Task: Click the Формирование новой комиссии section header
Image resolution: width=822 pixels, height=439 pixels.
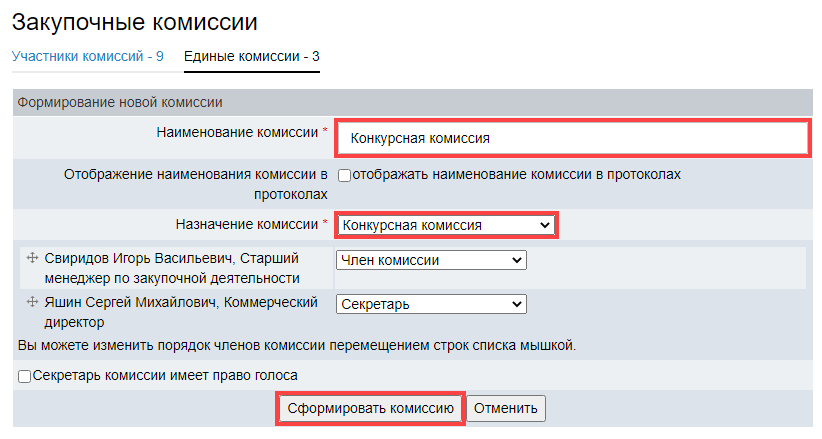Action: point(120,102)
